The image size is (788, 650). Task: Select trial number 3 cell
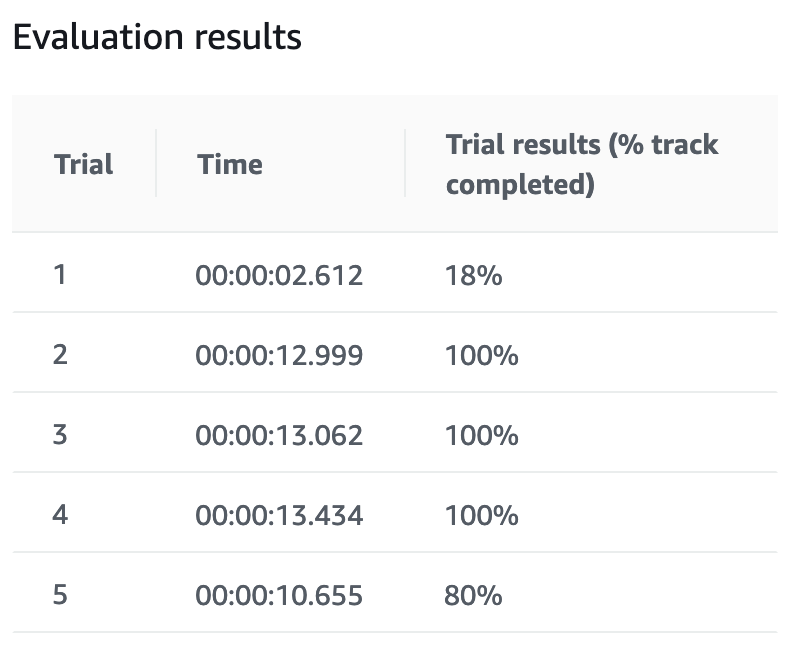(60, 434)
